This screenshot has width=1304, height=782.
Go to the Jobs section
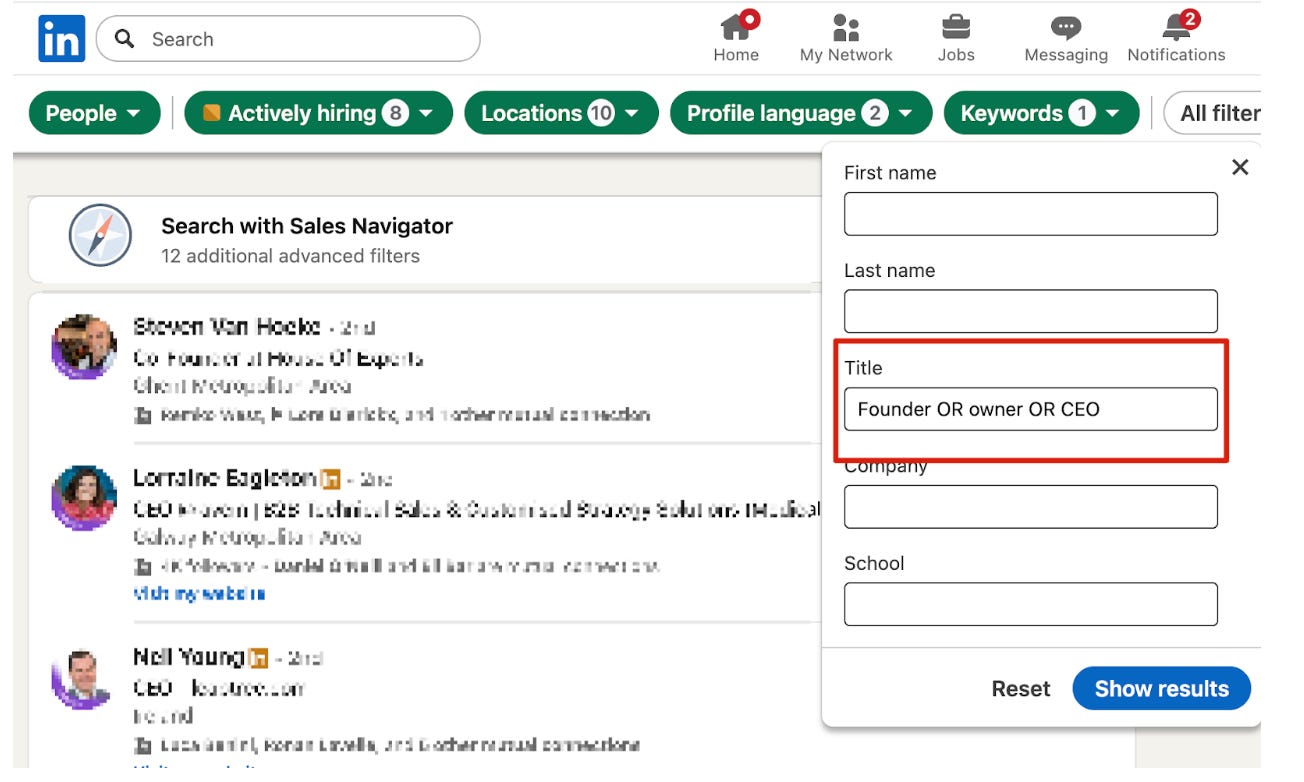click(x=956, y=38)
